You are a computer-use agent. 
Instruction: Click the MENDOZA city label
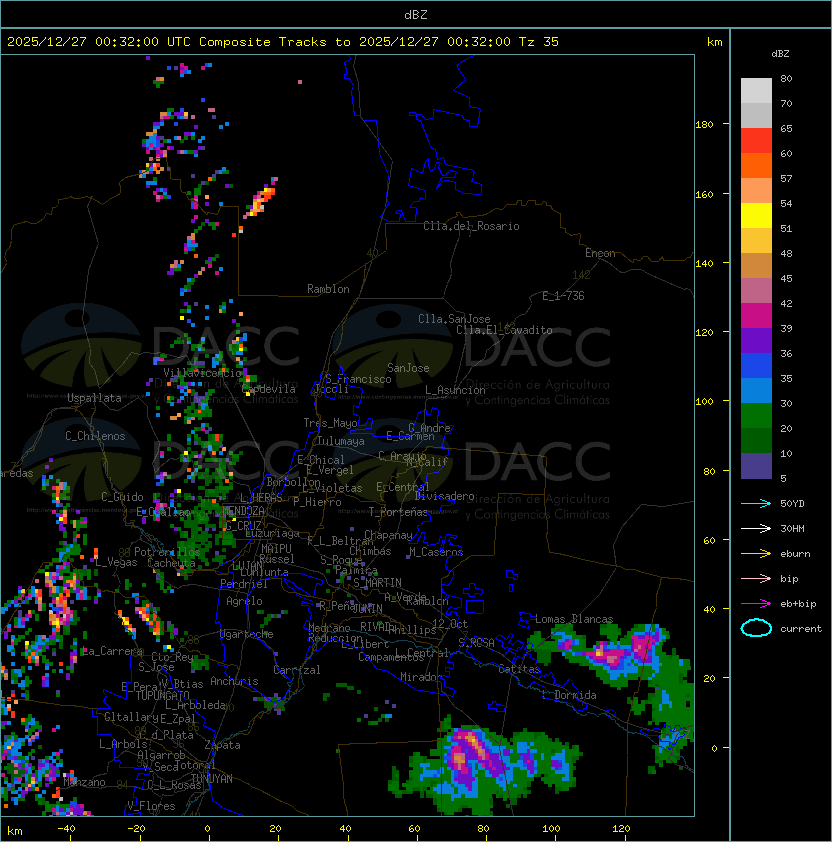(244, 511)
